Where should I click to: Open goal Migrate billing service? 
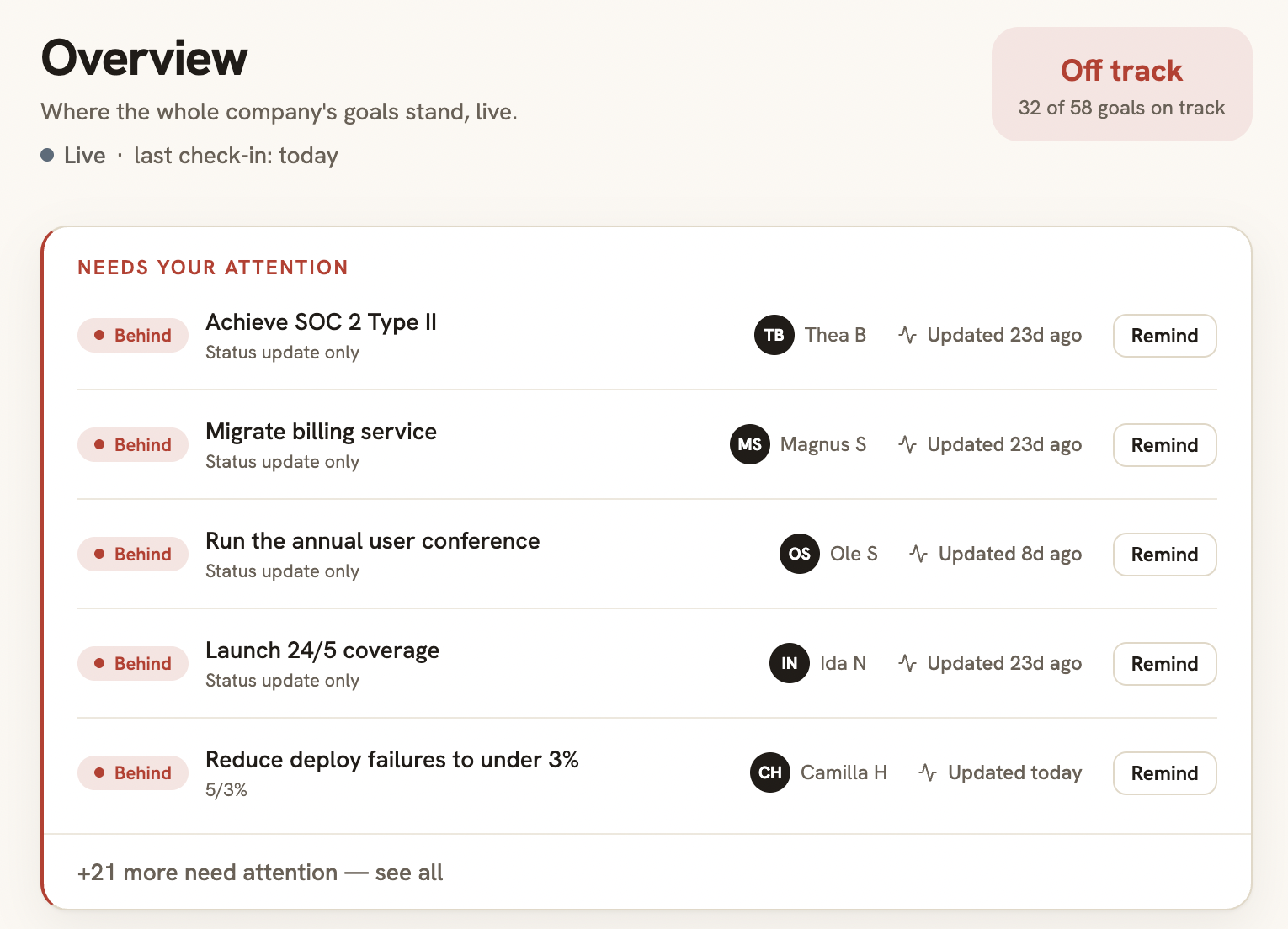tap(322, 432)
